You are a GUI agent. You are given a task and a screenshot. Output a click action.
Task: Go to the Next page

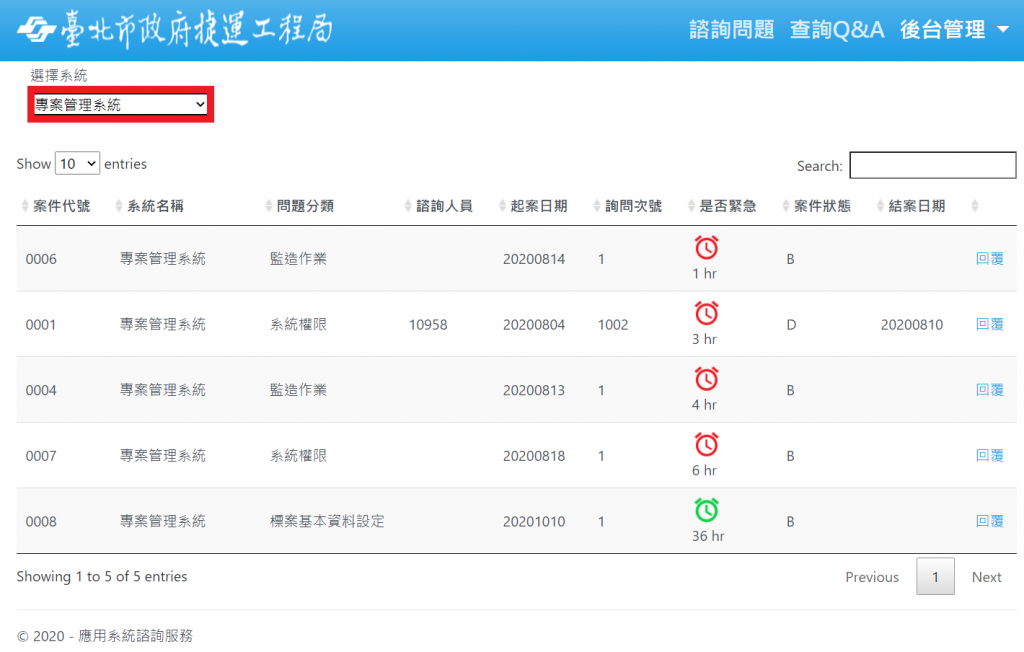click(x=986, y=577)
